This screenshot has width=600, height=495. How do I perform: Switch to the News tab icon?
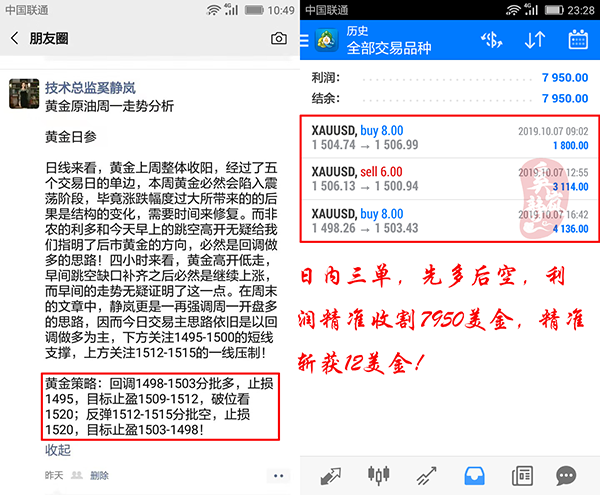522,476
